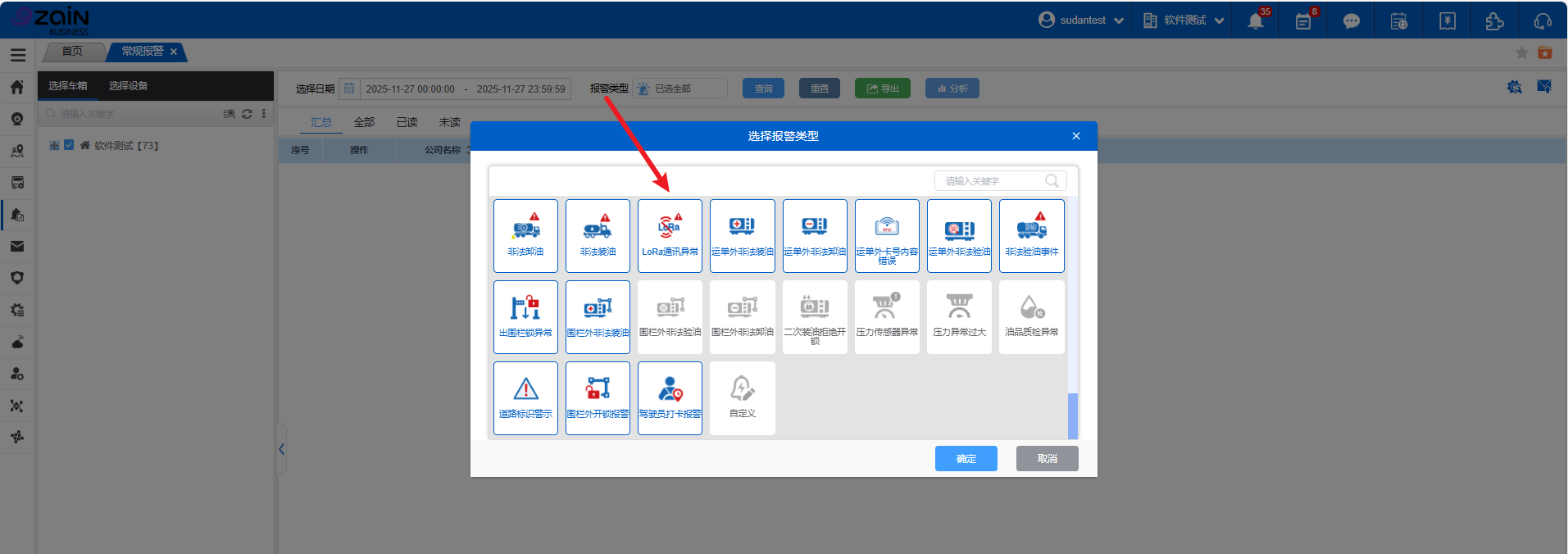This screenshot has height=554, width=1568.
Task: Expand the 软件测试 tree node
Action: point(54,145)
